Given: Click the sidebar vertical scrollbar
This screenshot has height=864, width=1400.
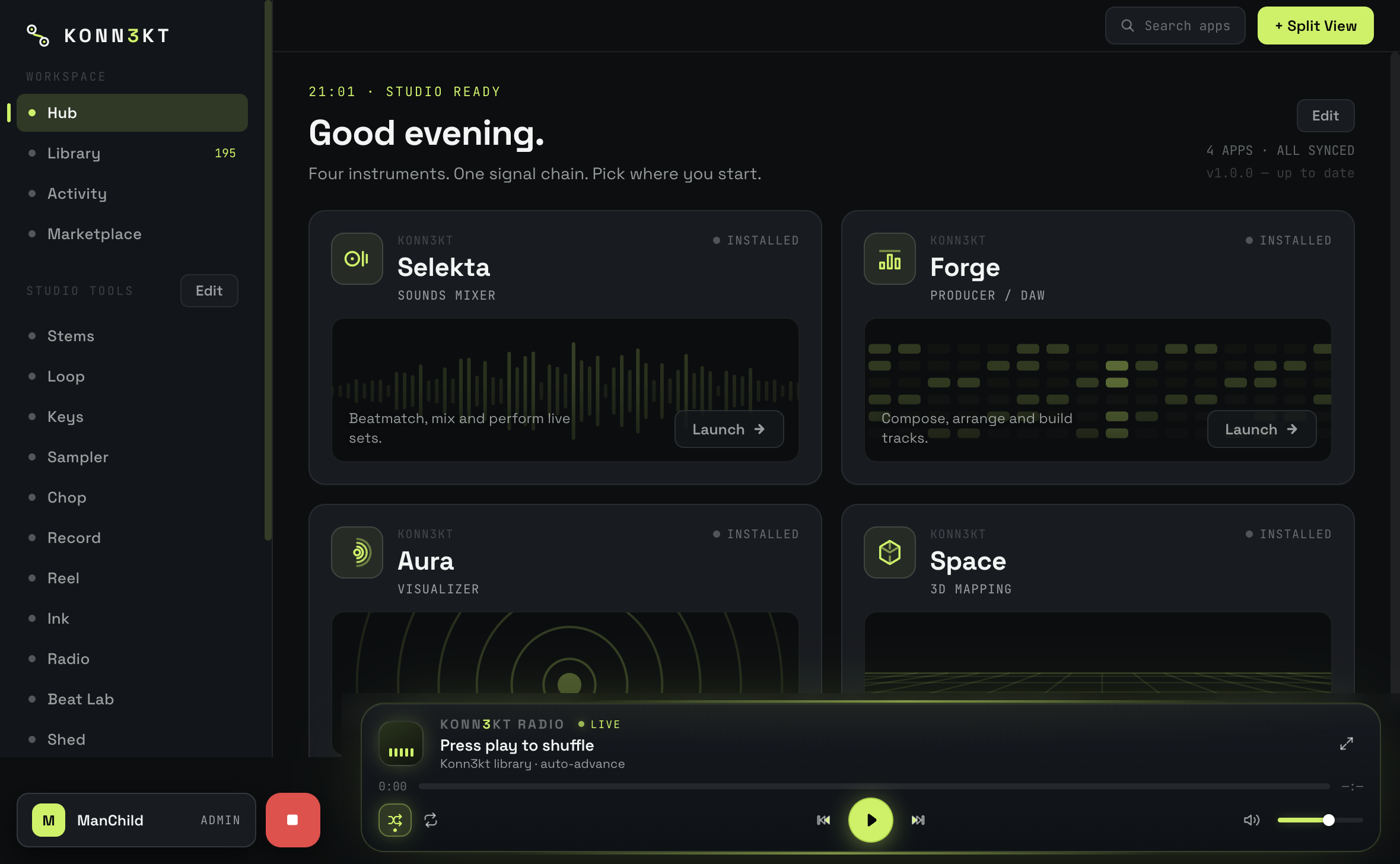Looking at the screenshot, I should (x=268, y=270).
